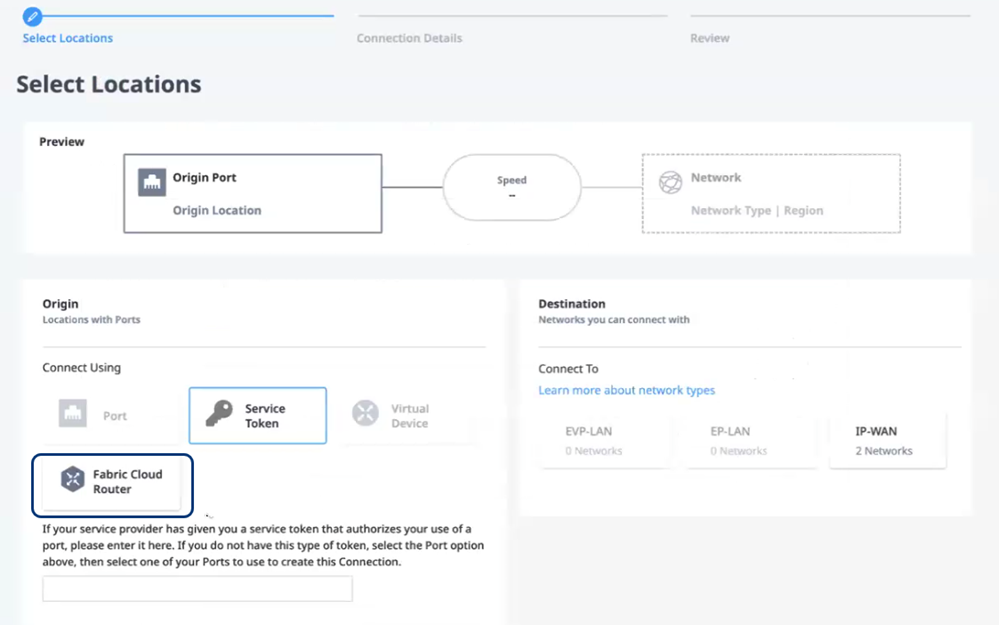This screenshot has height=625, width=999.
Task: Click the Network globe icon in preview
Action: [670, 182]
